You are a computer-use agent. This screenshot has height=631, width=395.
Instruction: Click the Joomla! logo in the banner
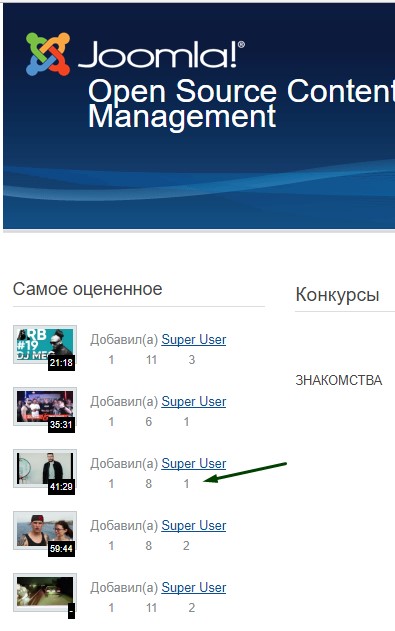(x=135, y=54)
